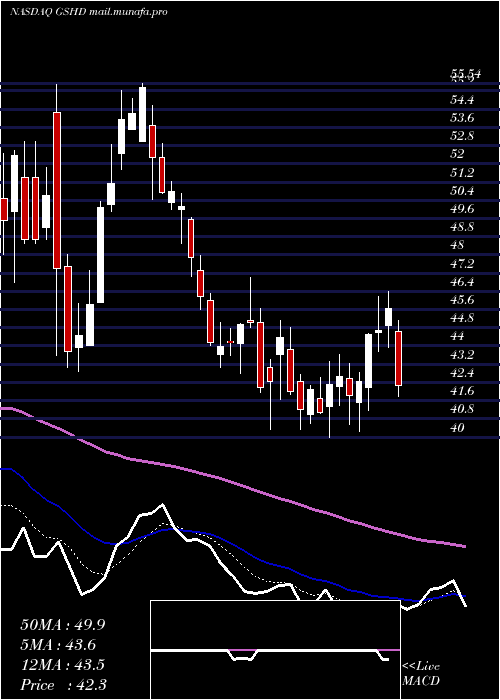The height and width of the screenshot is (700, 500).
Task: Click the NASDAQ GSHD mail.munafa.pro title text
Action: pyautogui.click(x=89, y=12)
